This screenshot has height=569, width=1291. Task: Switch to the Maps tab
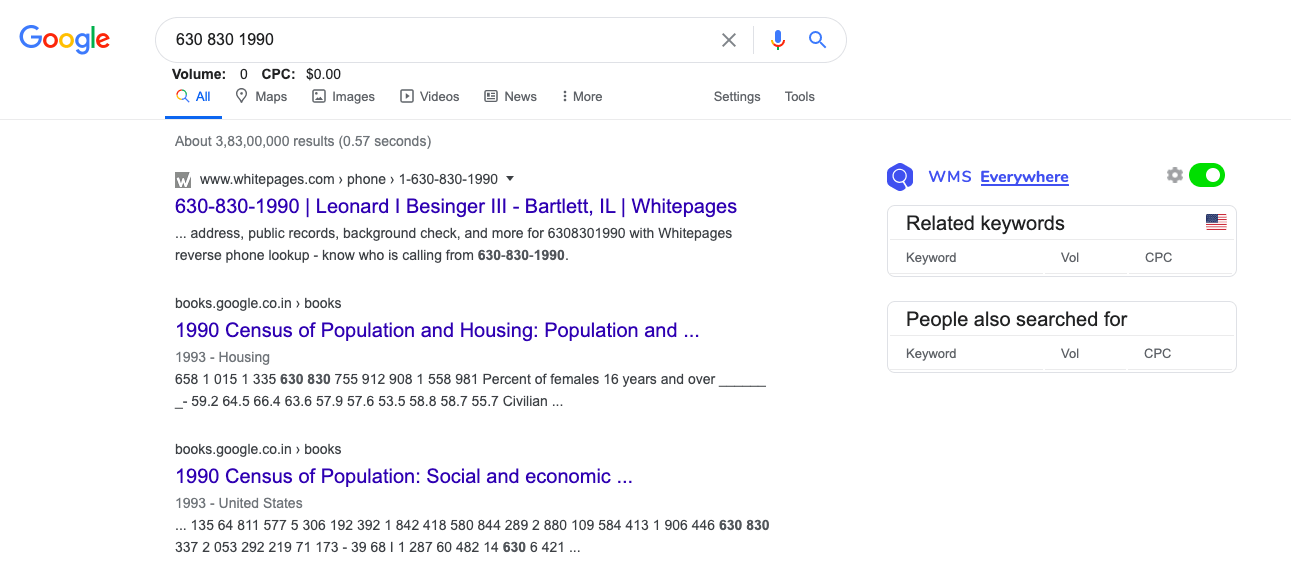(261, 97)
